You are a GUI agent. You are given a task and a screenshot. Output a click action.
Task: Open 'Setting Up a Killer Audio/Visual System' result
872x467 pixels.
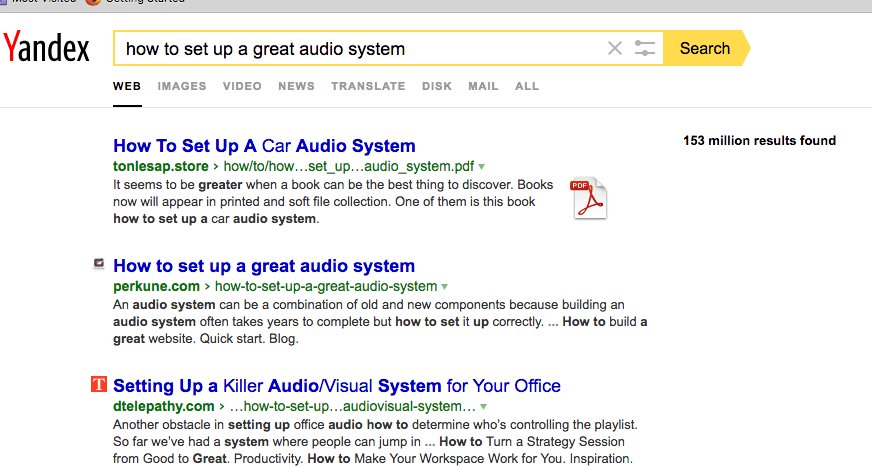click(337, 386)
